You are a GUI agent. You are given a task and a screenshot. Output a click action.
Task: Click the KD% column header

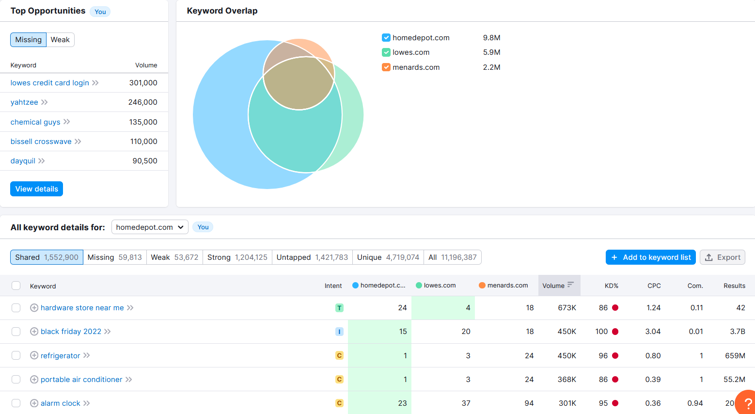(612, 285)
